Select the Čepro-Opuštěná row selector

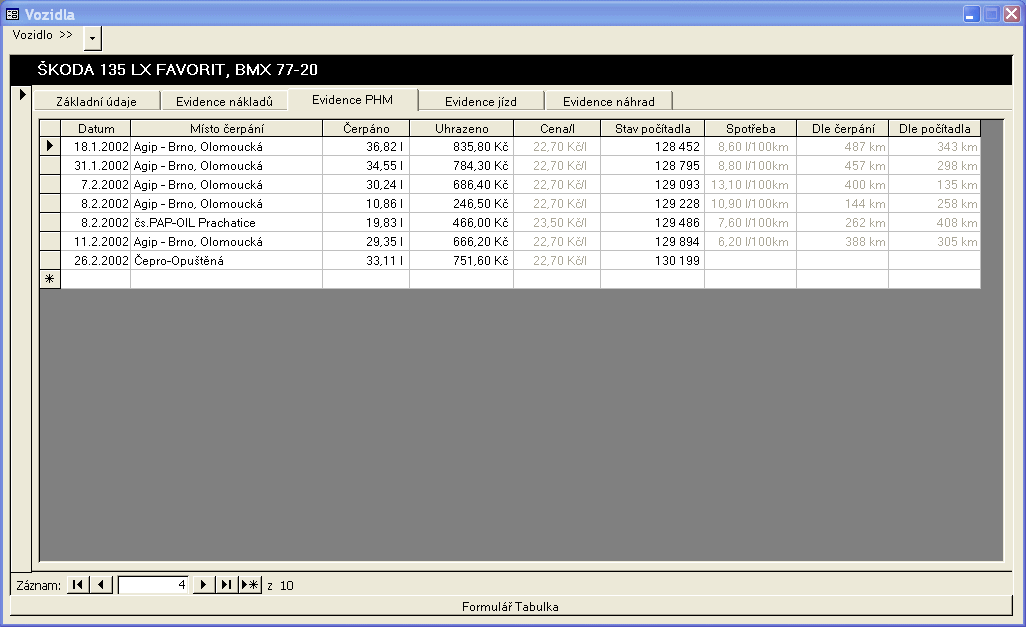[50, 261]
